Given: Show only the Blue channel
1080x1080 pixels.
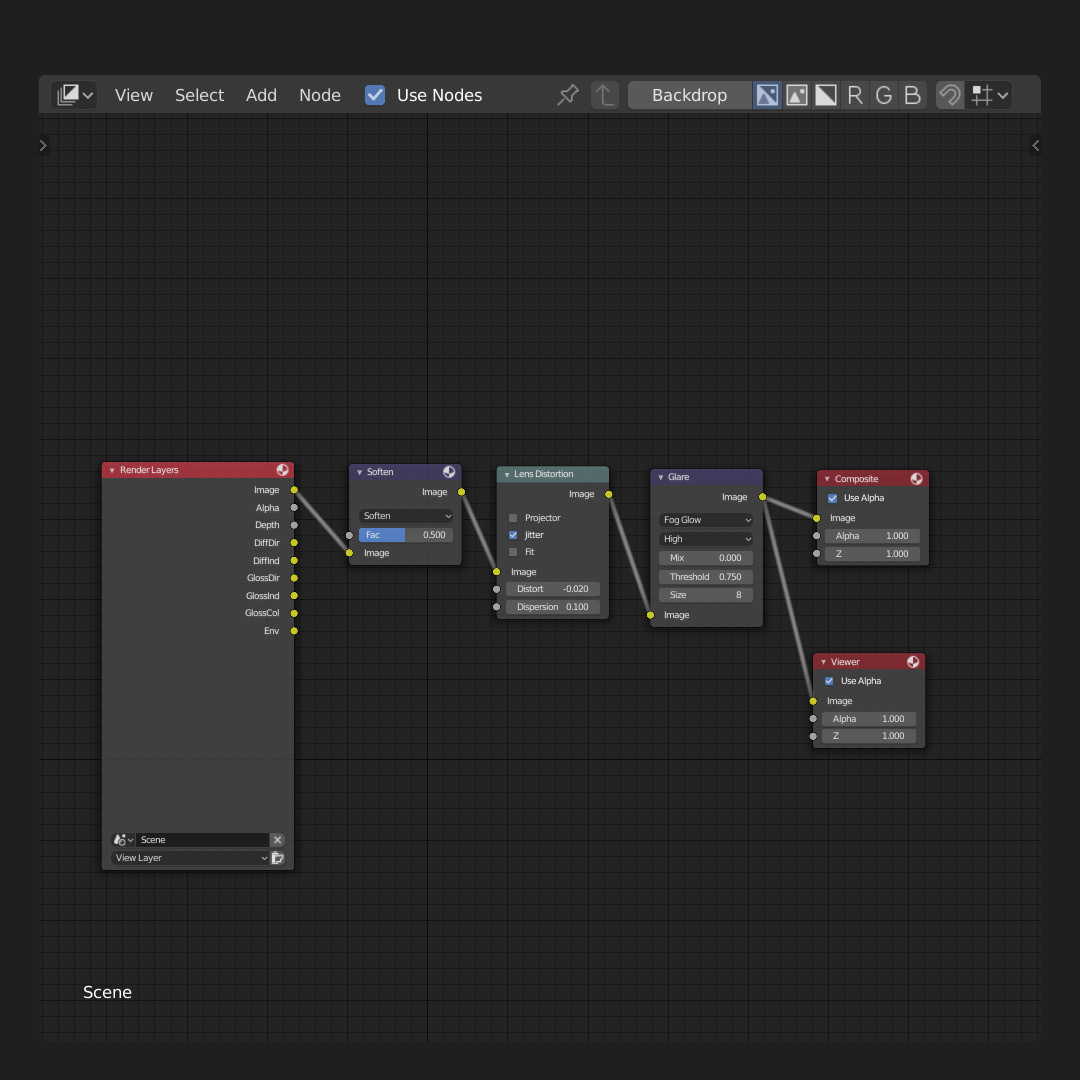Looking at the screenshot, I should point(913,95).
